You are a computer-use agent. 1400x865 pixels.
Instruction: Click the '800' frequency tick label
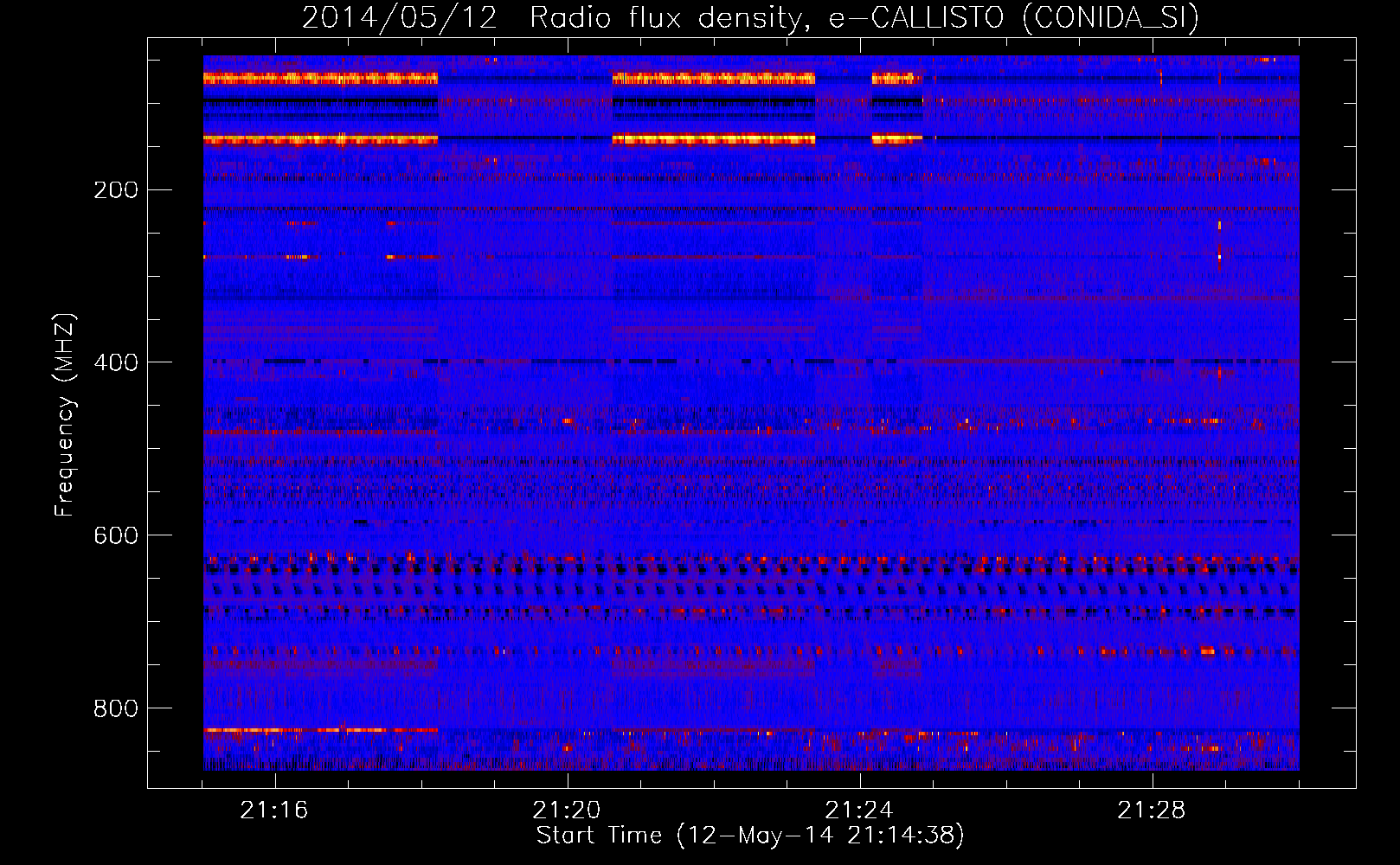coord(116,708)
